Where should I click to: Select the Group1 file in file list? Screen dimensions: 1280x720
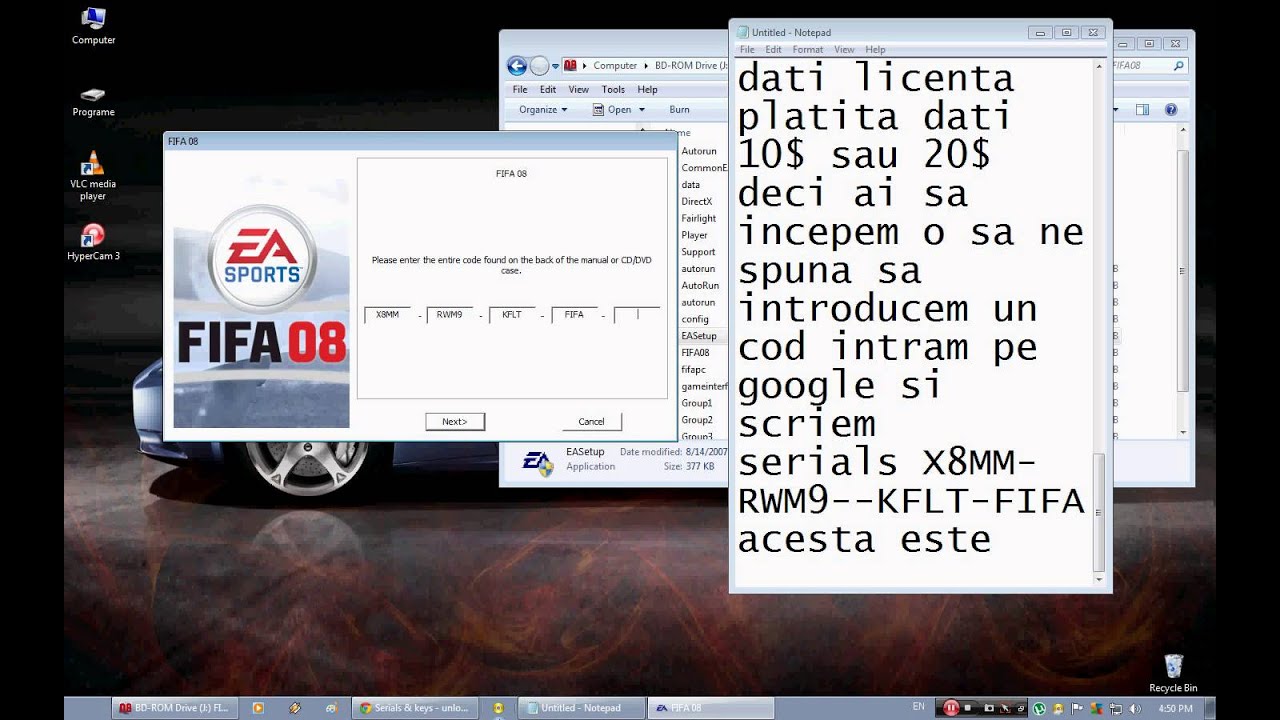[697, 403]
